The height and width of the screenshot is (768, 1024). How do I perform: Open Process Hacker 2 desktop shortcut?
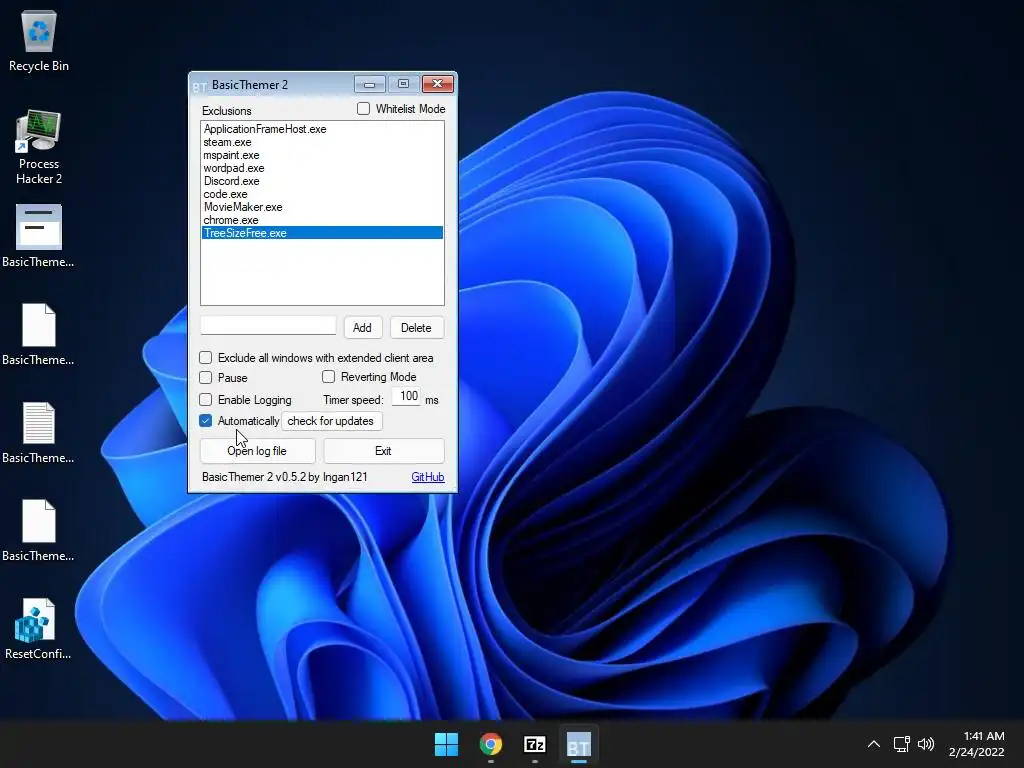[39, 147]
